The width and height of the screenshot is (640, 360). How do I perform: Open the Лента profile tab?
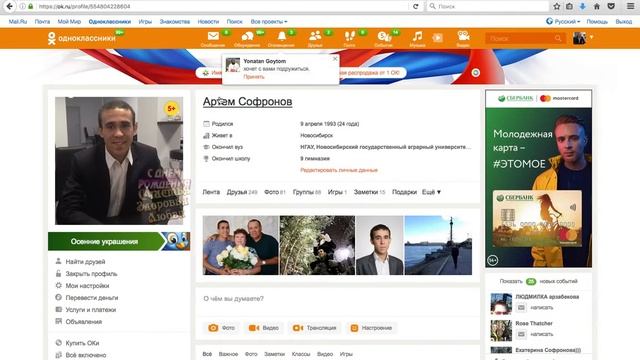(211, 192)
